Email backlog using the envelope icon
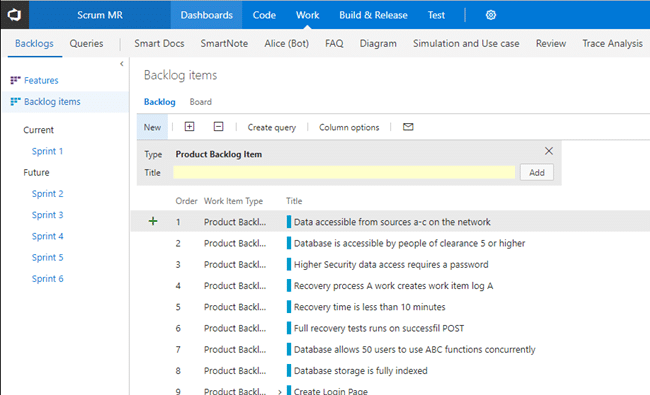Image resolution: width=650 pixels, height=395 pixels. pos(408,127)
